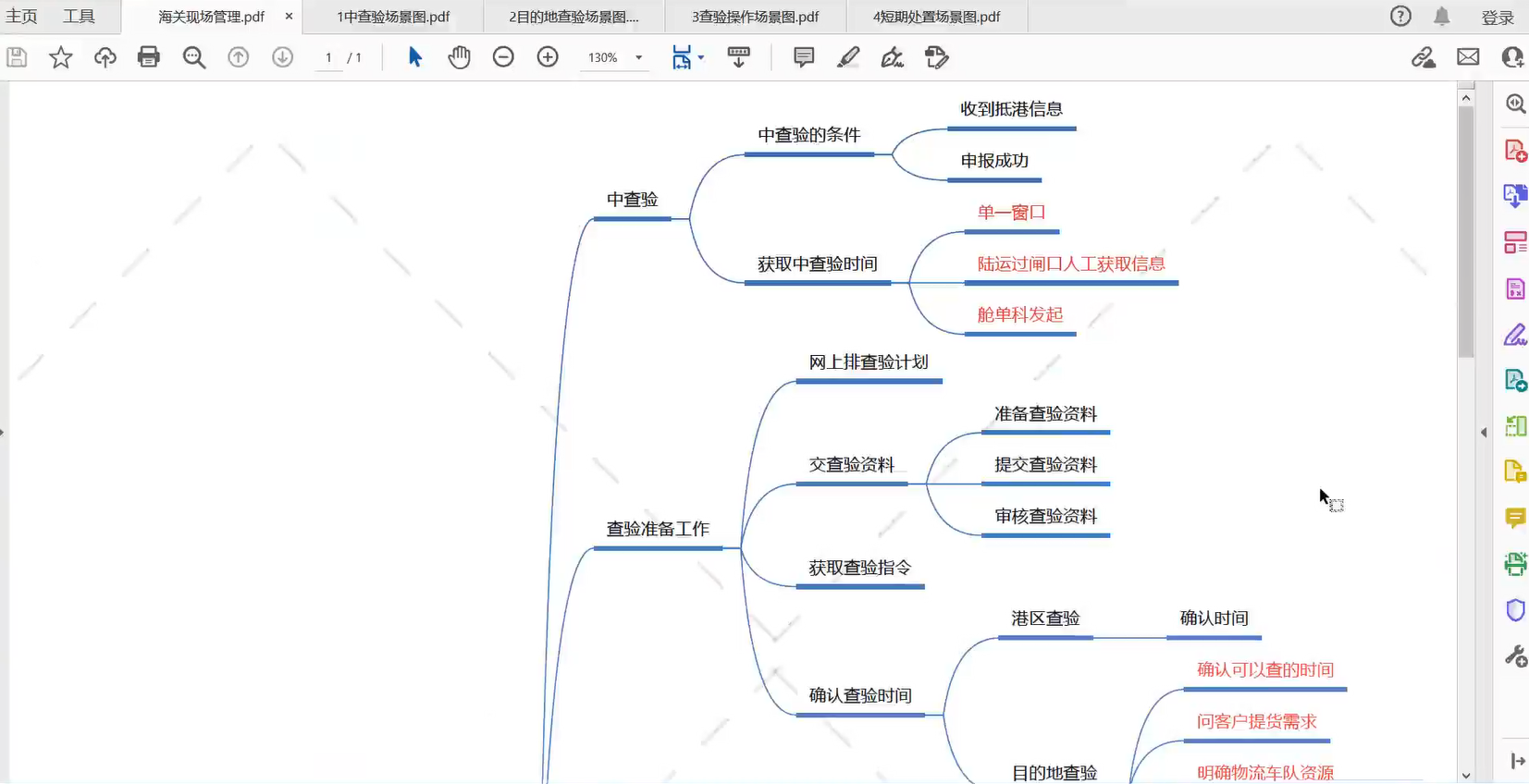1529x784 pixels.
Task: Switch to 2目的地查验场景图 tab
Action: pos(573,17)
